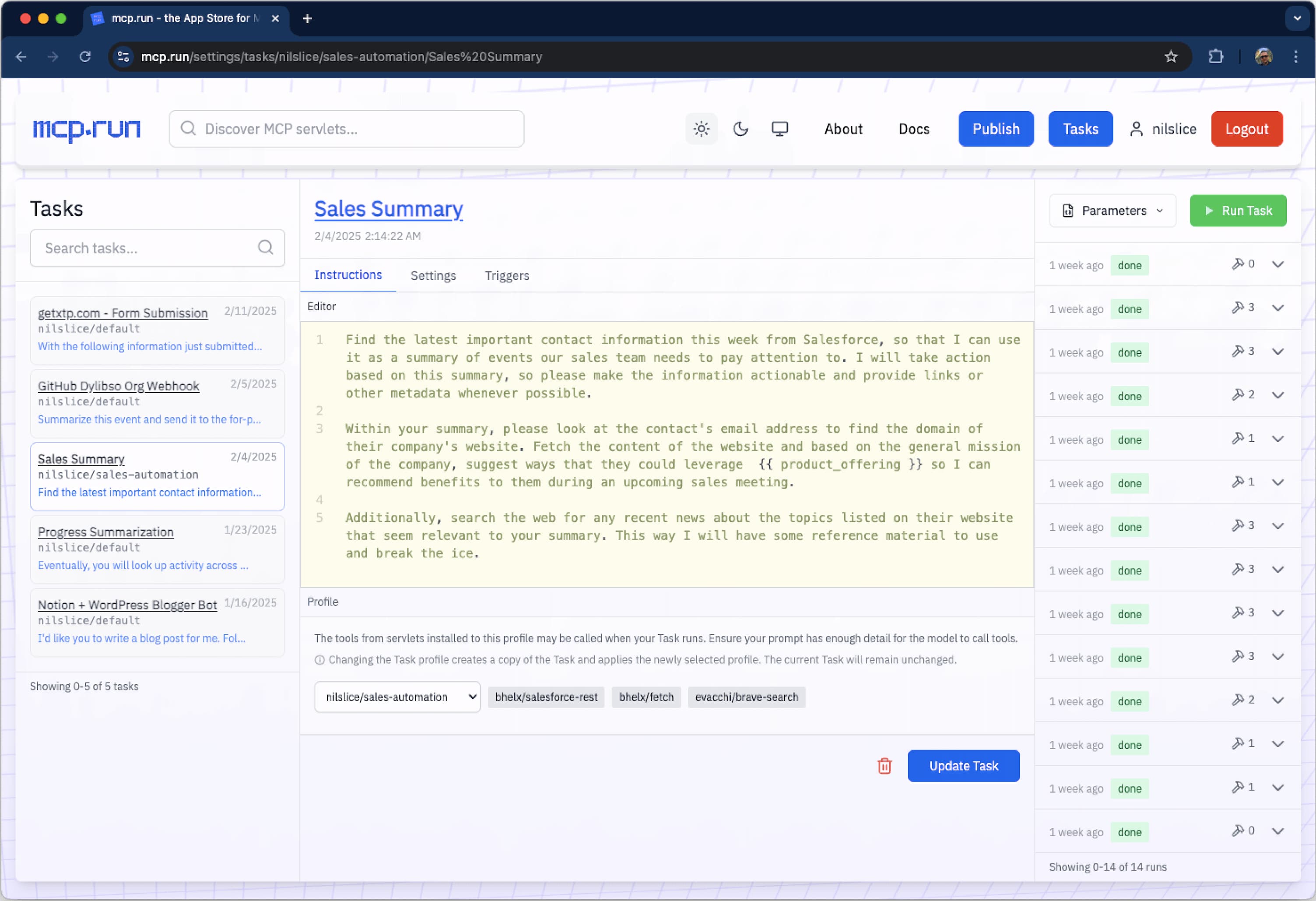
Task: Click the site info icon in address bar
Action: point(123,56)
